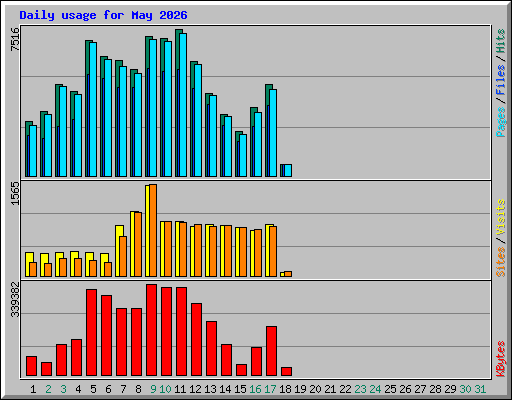Click day 21 on the x-axis
Screen dimensions: 512x400
click(x=330, y=389)
